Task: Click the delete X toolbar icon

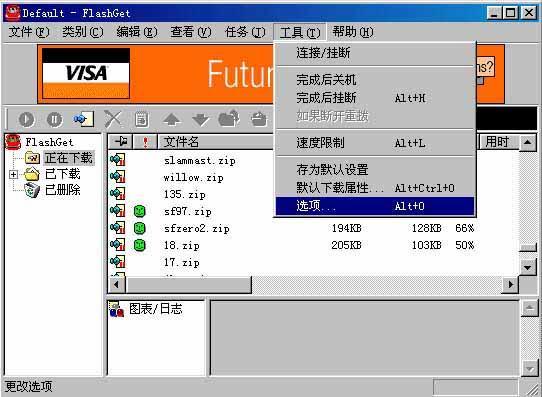Action: pyautogui.click(x=113, y=119)
